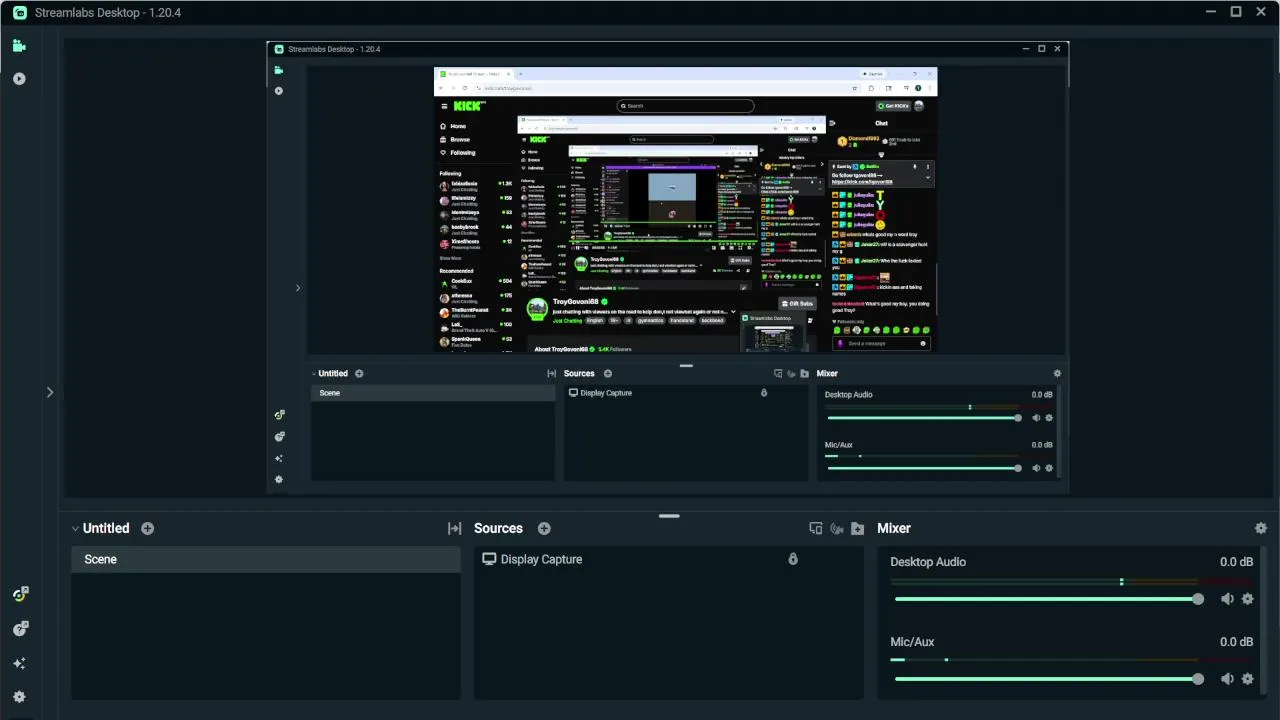
Task: Click the scene transitions icon in captured Streamlabs window
Action: point(551,373)
